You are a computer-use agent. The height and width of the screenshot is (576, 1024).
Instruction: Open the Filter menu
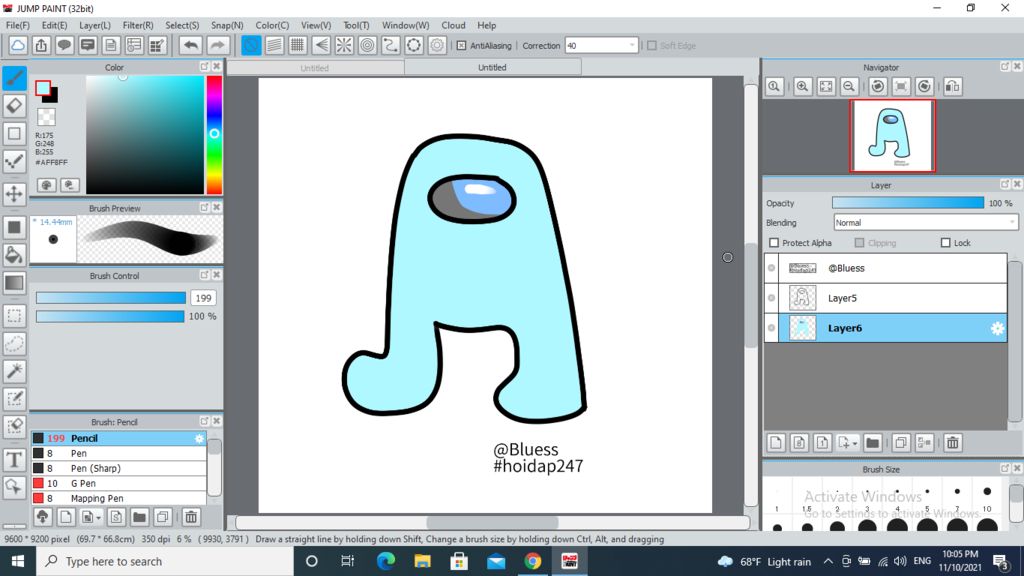point(138,25)
